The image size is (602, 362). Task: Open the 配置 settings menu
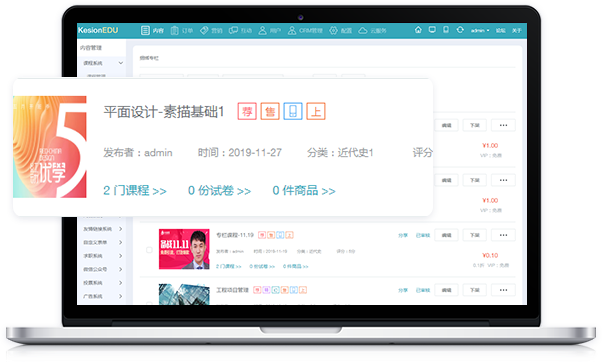pyautogui.click(x=341, y=30)
